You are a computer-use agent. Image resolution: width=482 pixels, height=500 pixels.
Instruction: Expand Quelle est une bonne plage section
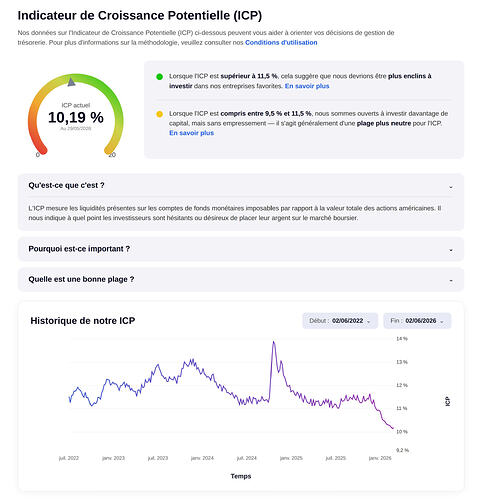click(x=241, y=279)
